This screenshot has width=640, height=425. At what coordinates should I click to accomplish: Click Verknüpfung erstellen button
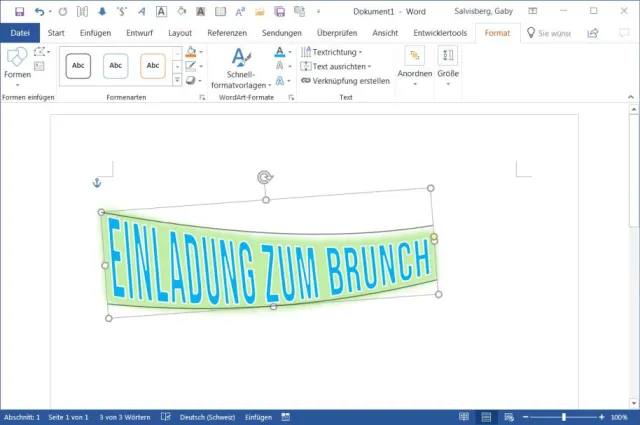pos(346,81)
